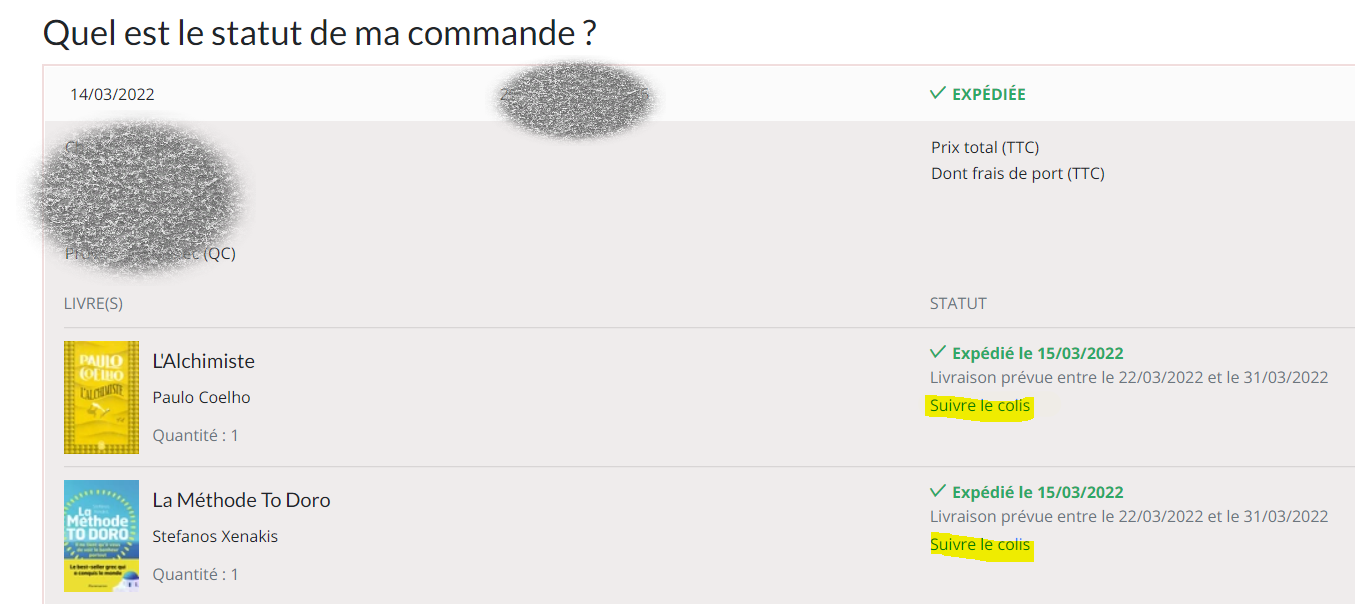Click the green checkmark beside EXPÉDIÉE
This screenshot has width=1355, height=604.
point(937,93)
